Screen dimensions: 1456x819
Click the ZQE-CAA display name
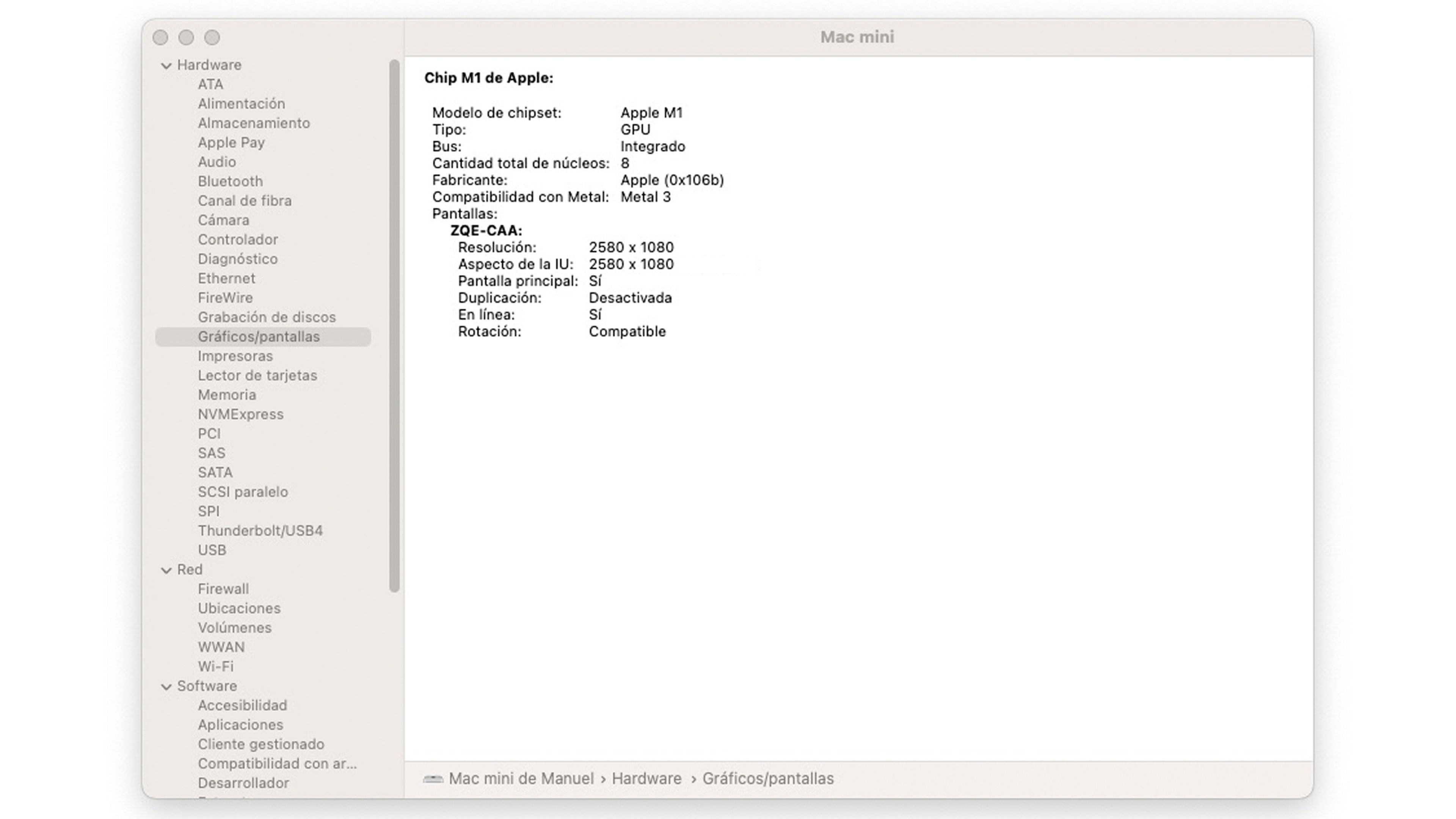click(x=486, y=231)
